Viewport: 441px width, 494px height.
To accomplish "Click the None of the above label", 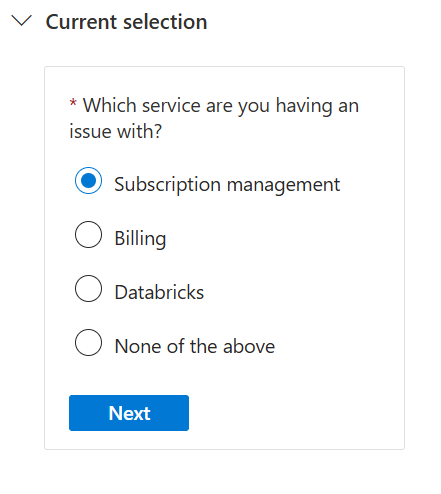I will tap(195, 346).
